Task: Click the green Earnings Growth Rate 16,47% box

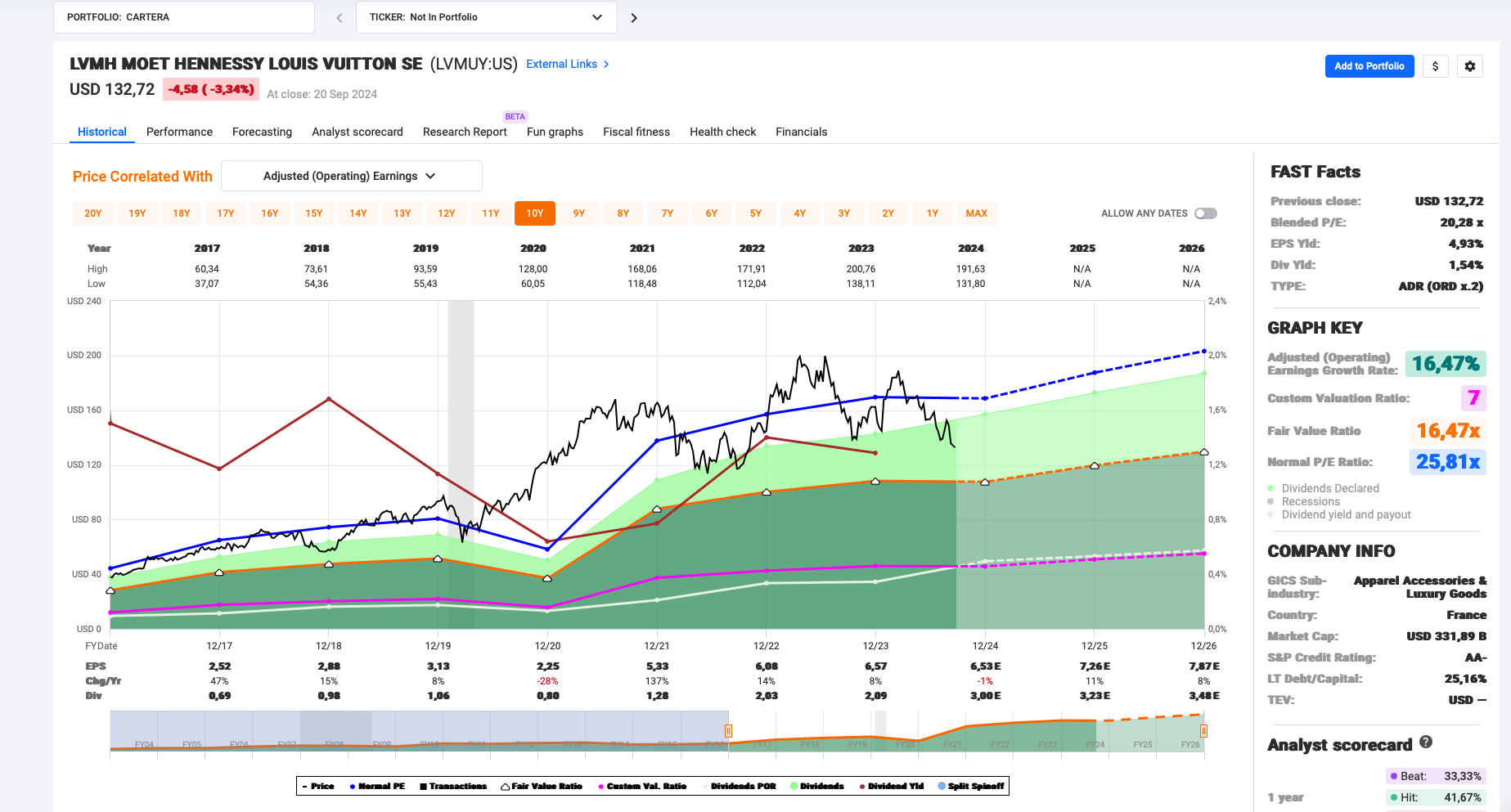Action: (x=1446, y=364)
